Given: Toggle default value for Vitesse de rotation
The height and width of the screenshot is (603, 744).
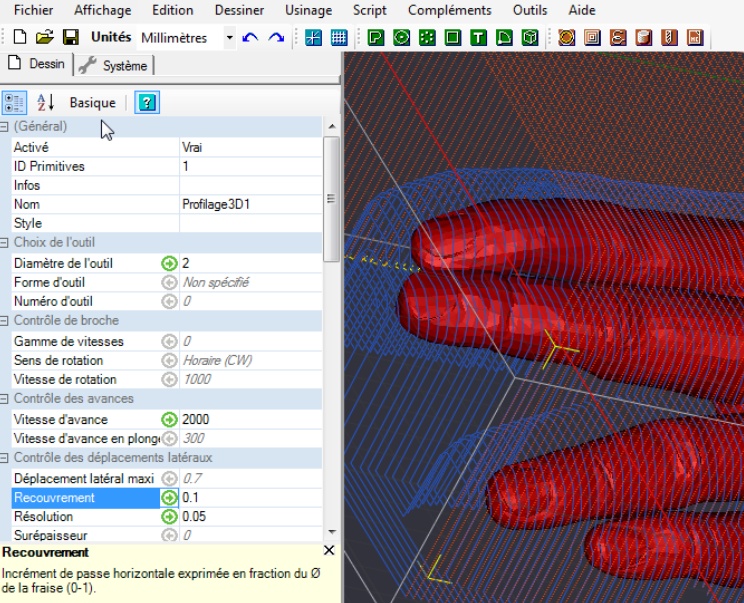Looking at the screenshot, I should tap(169, 379).
